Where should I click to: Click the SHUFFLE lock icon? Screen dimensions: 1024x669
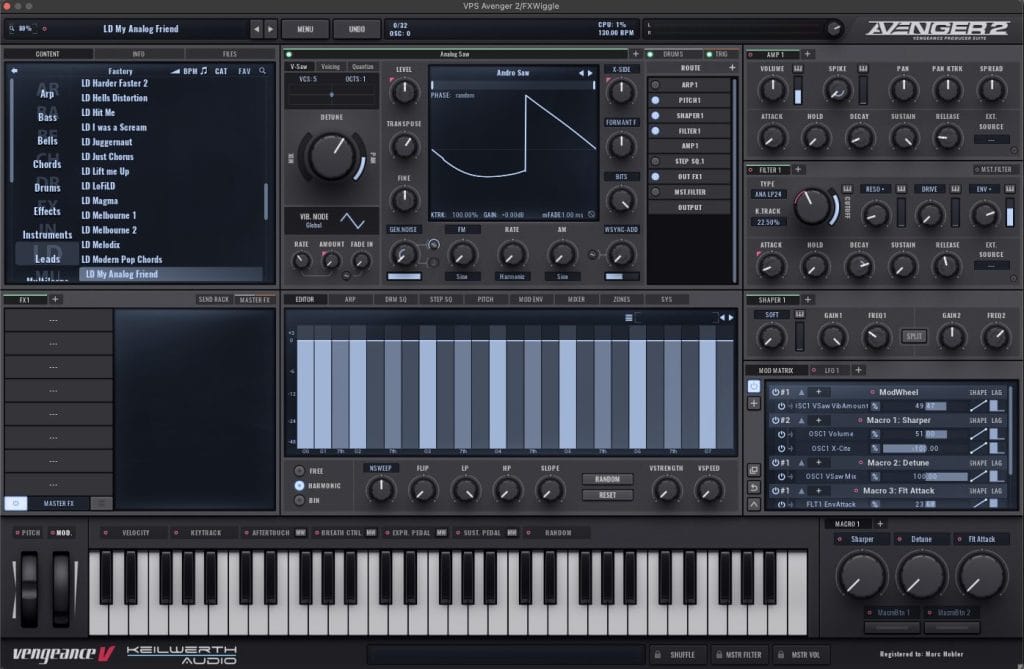[x=658, y=655]
